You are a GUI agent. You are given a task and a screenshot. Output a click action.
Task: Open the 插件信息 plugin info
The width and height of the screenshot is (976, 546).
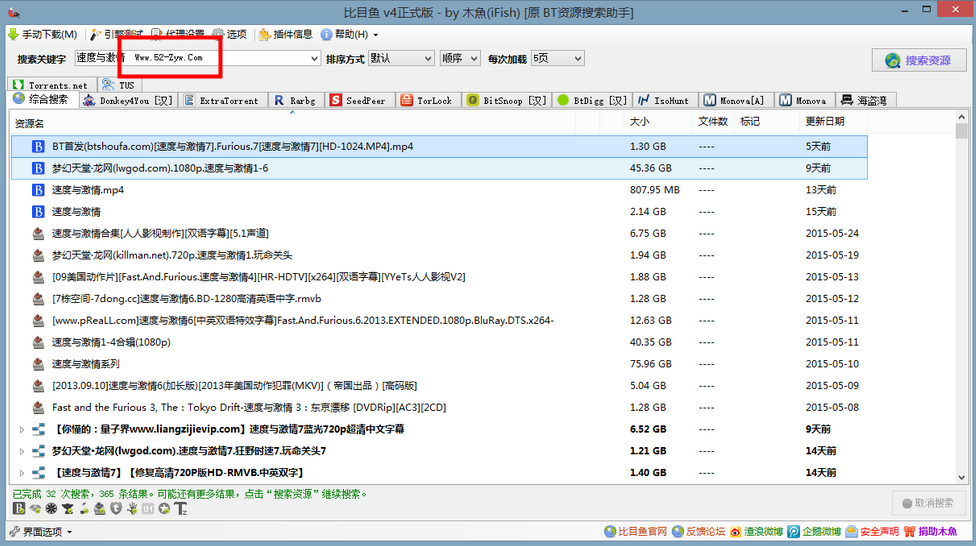285,34
